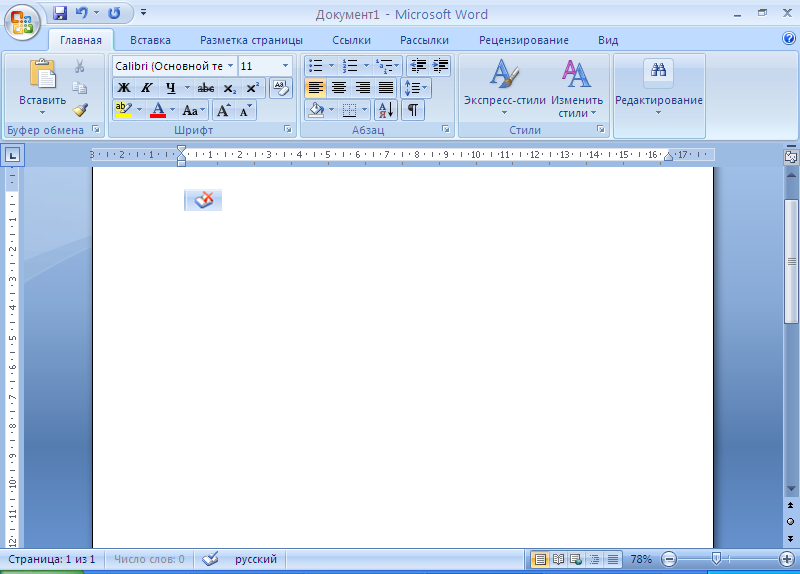Click the zoom slider handle
800x574 pixels.
point(716,559)
